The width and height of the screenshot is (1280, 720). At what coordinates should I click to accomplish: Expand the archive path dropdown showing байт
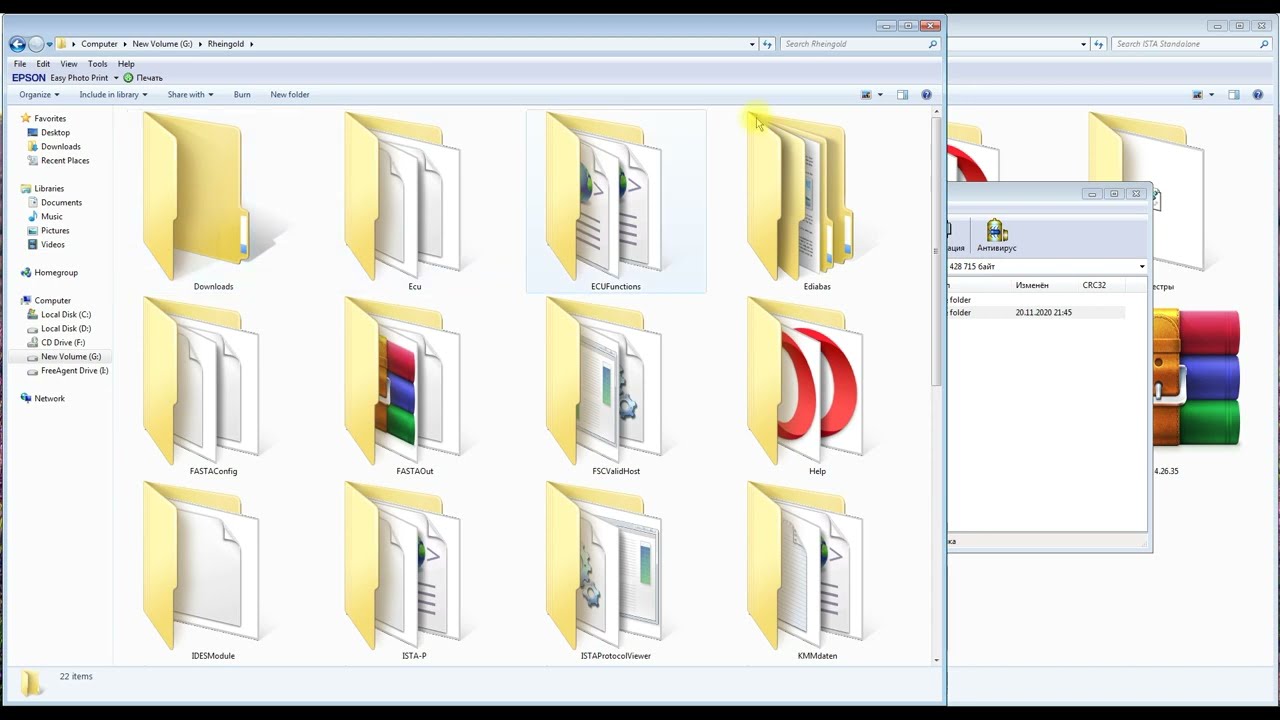1142,267
